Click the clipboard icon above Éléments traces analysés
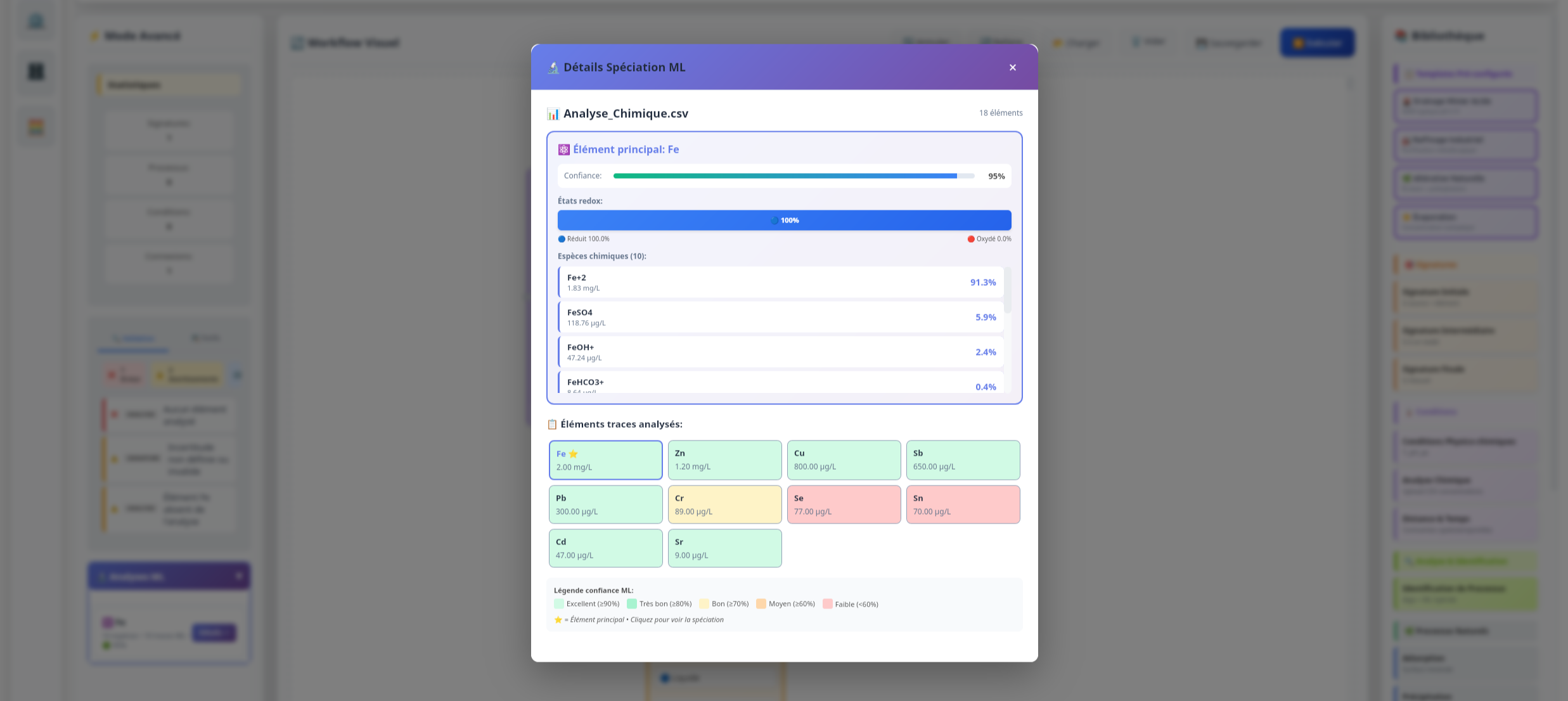The width and height of the screenshot is (1568, 701). (551, 423)
